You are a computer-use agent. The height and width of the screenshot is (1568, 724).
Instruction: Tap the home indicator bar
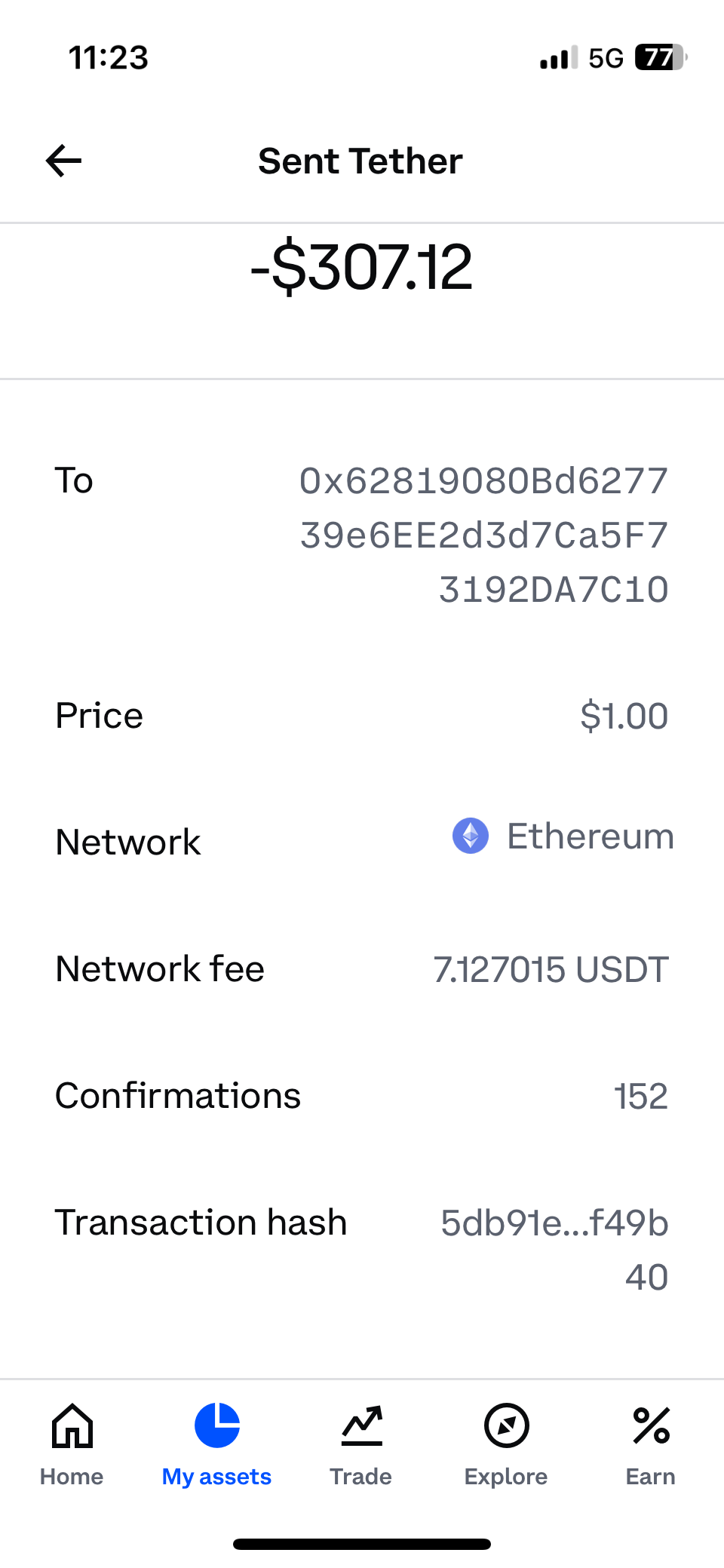tap(362, 1544)
